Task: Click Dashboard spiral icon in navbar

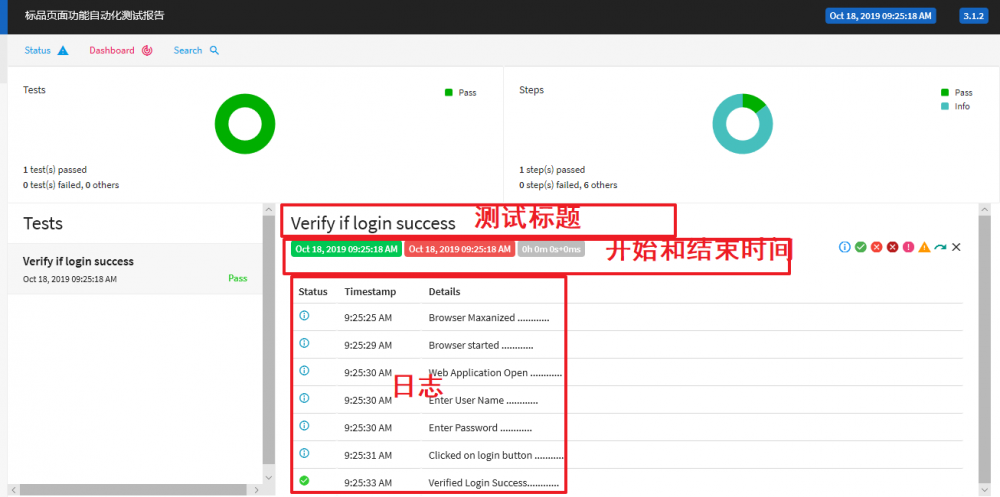Action: click(x=147, y=50)
